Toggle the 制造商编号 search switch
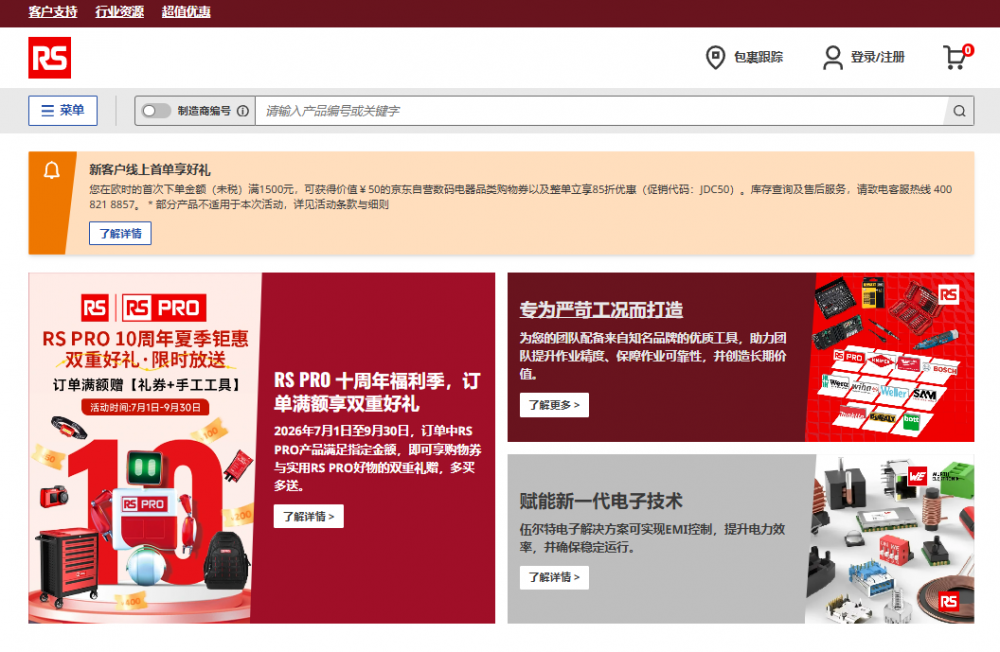 coord(156,111)
